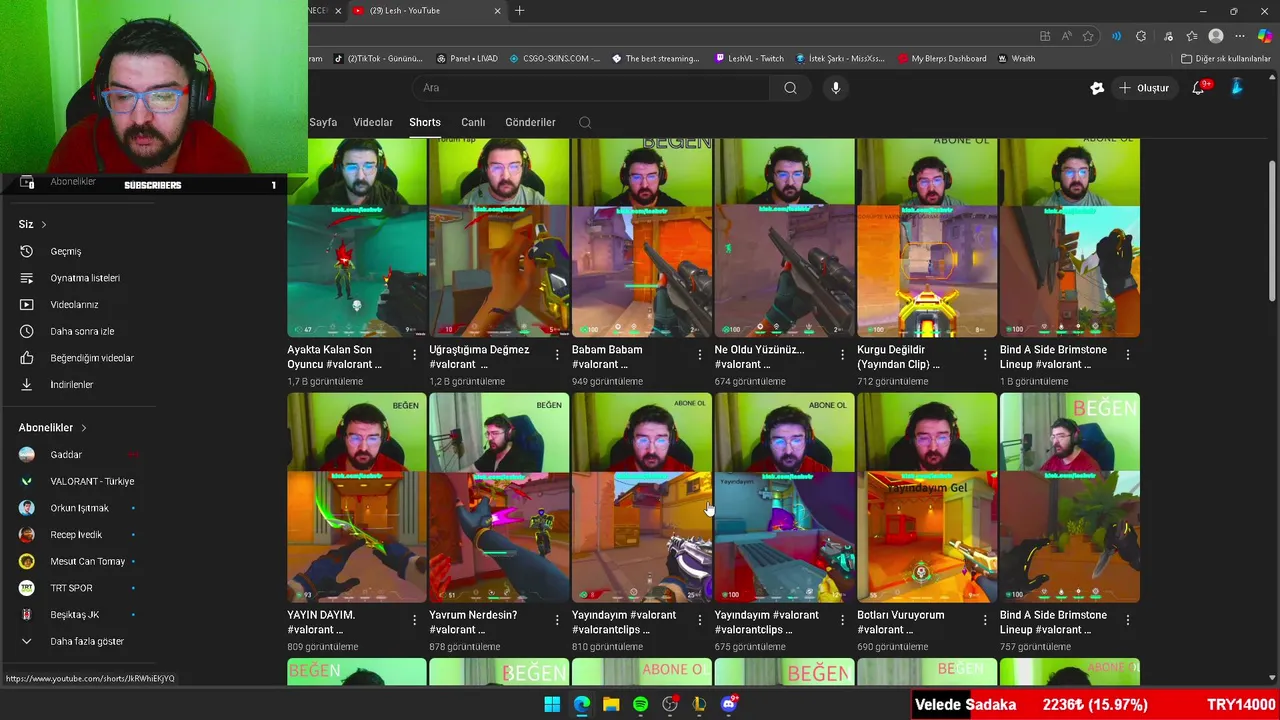The image size is (1280, 720).
Task: Play the Bind A Side Brimstone 1 B views short
Action: [1070, 238]
